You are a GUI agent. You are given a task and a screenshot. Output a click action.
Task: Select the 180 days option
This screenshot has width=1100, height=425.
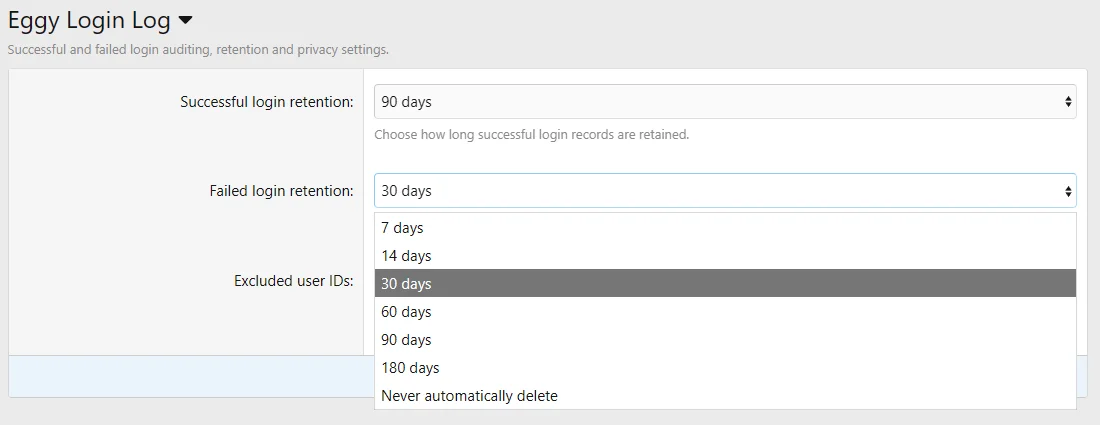pyautogui.click(x=725, y=367)
